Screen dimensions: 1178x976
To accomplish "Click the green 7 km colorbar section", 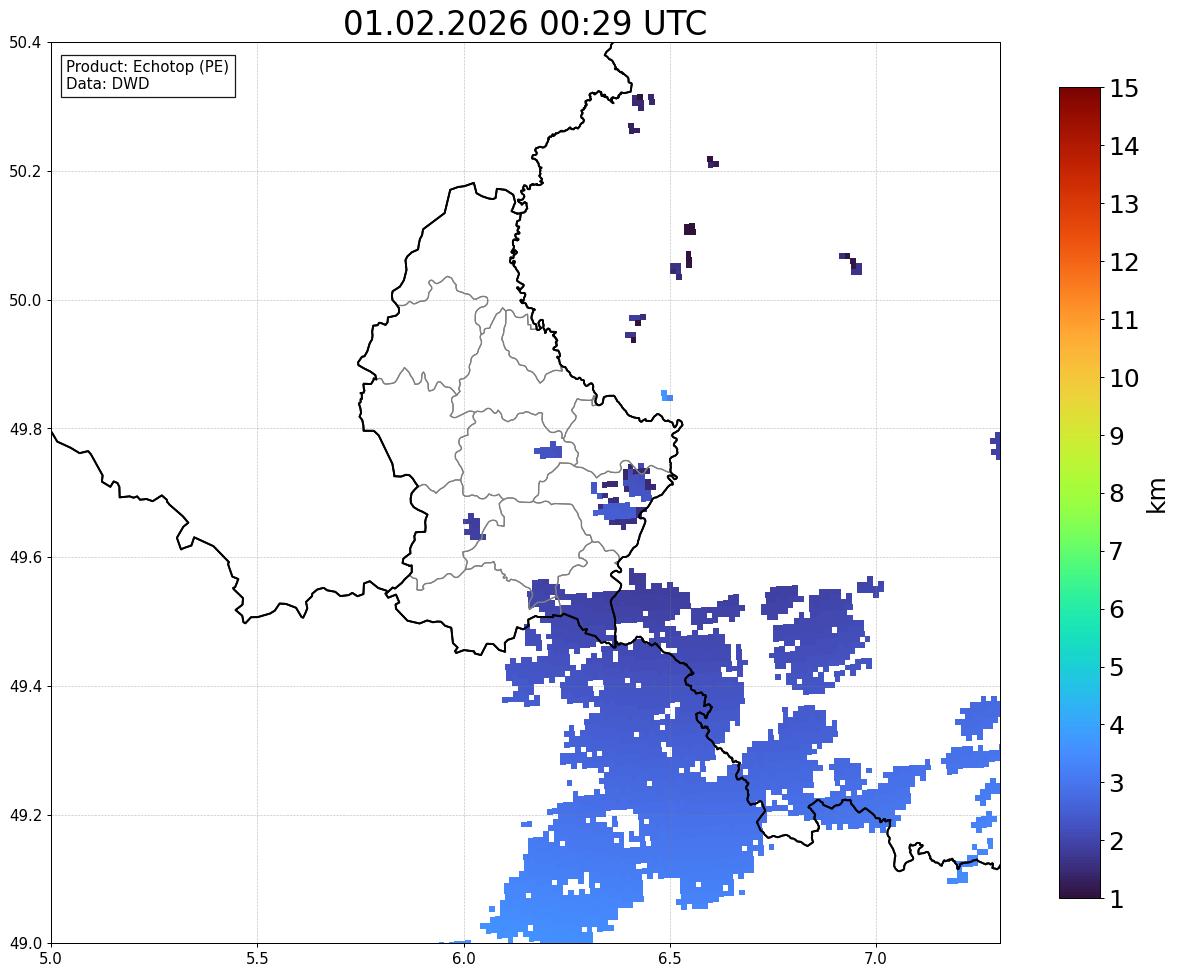I will 1080,551.
